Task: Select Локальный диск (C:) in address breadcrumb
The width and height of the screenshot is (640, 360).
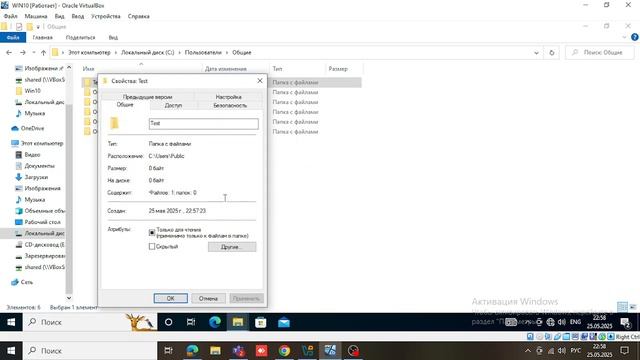Action: pos(147,53)
